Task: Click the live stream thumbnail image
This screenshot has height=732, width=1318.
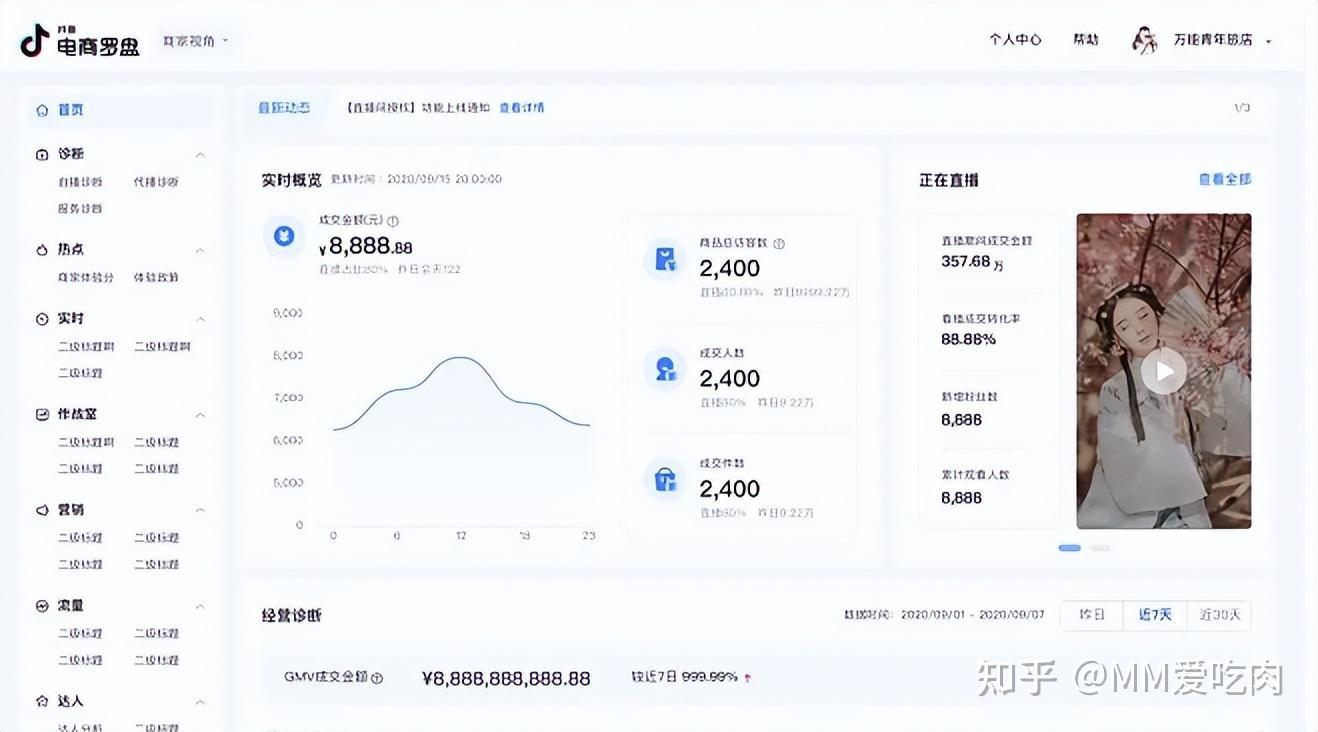Action: (x=1164, y=371)
